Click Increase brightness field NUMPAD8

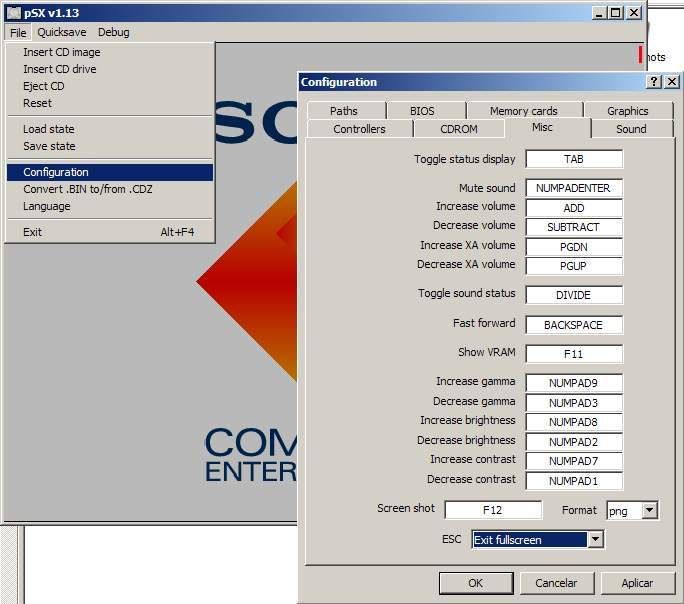[x=574, y=422]
